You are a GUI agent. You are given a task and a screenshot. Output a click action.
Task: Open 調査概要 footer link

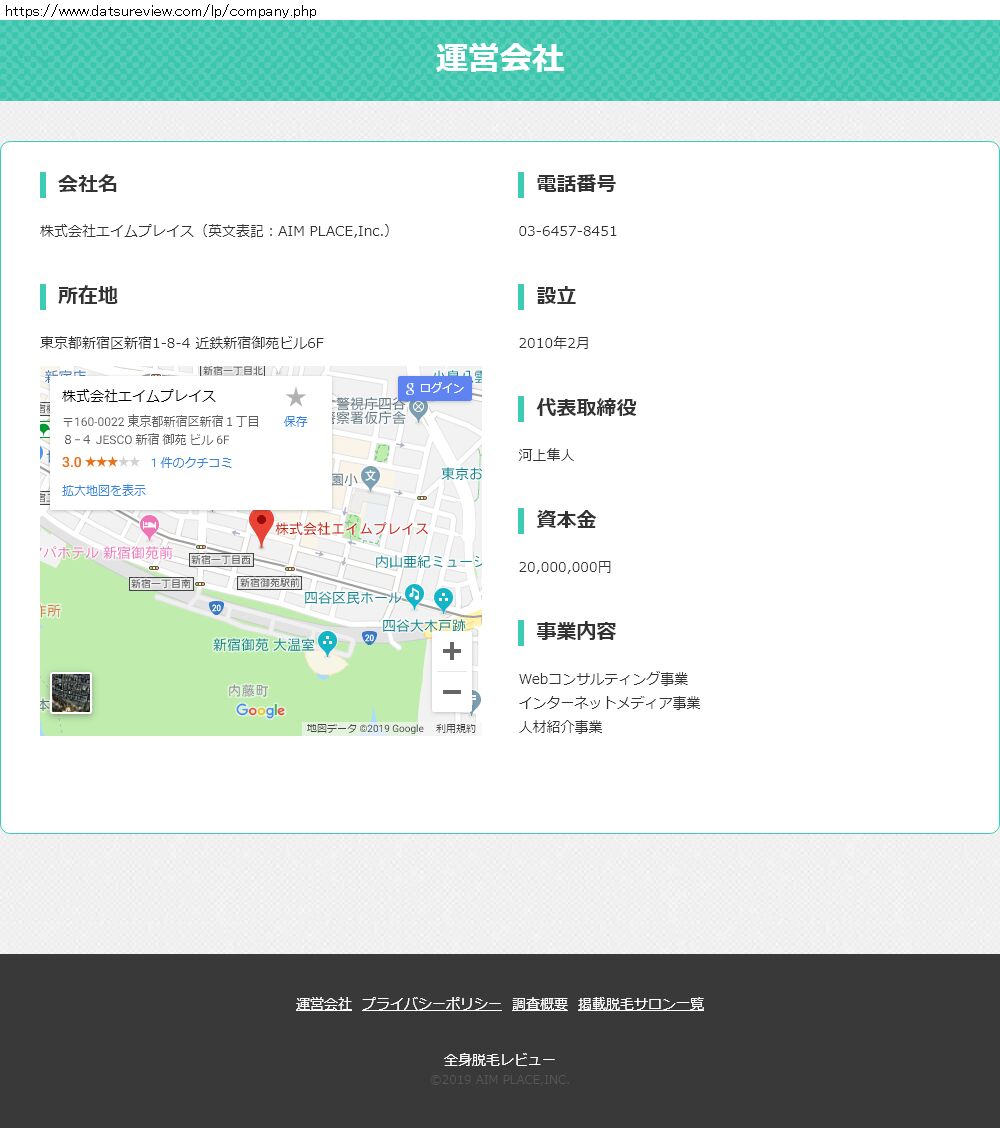[x=540, y=1004]
